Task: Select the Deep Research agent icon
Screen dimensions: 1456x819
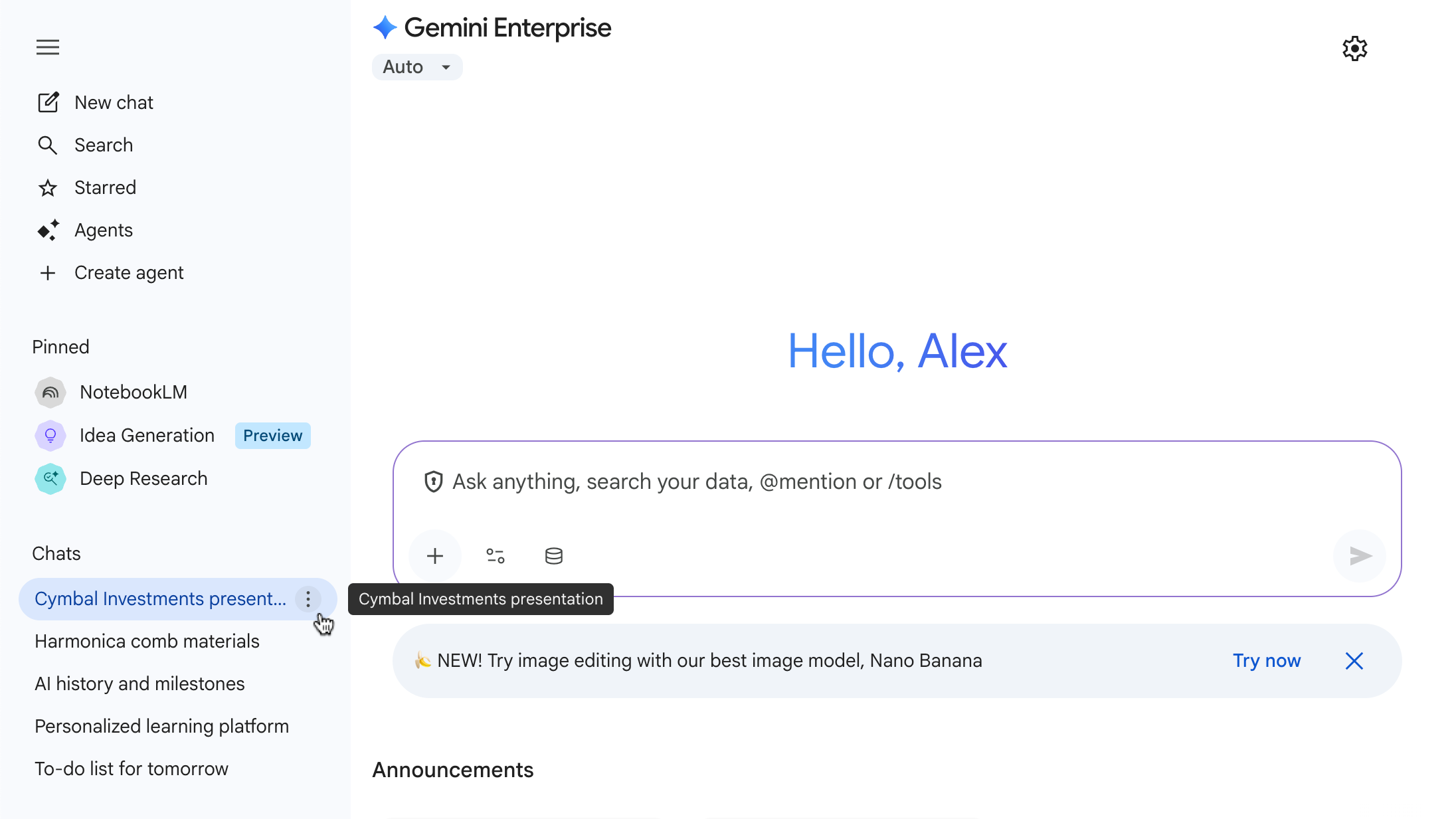Action: 50,478
